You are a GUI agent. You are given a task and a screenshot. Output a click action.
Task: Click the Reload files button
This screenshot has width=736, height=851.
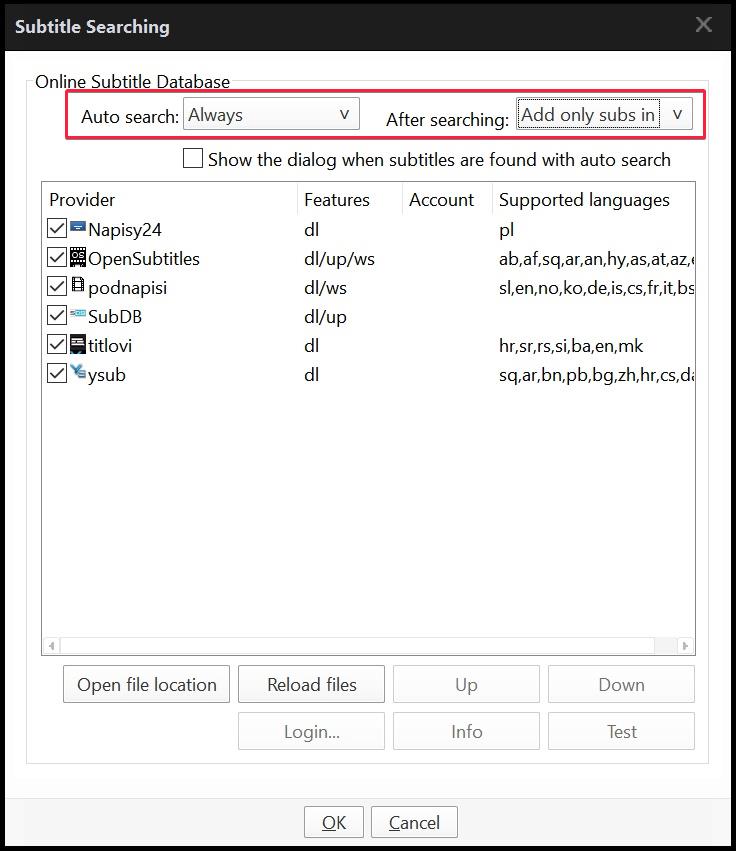(312, 684)
